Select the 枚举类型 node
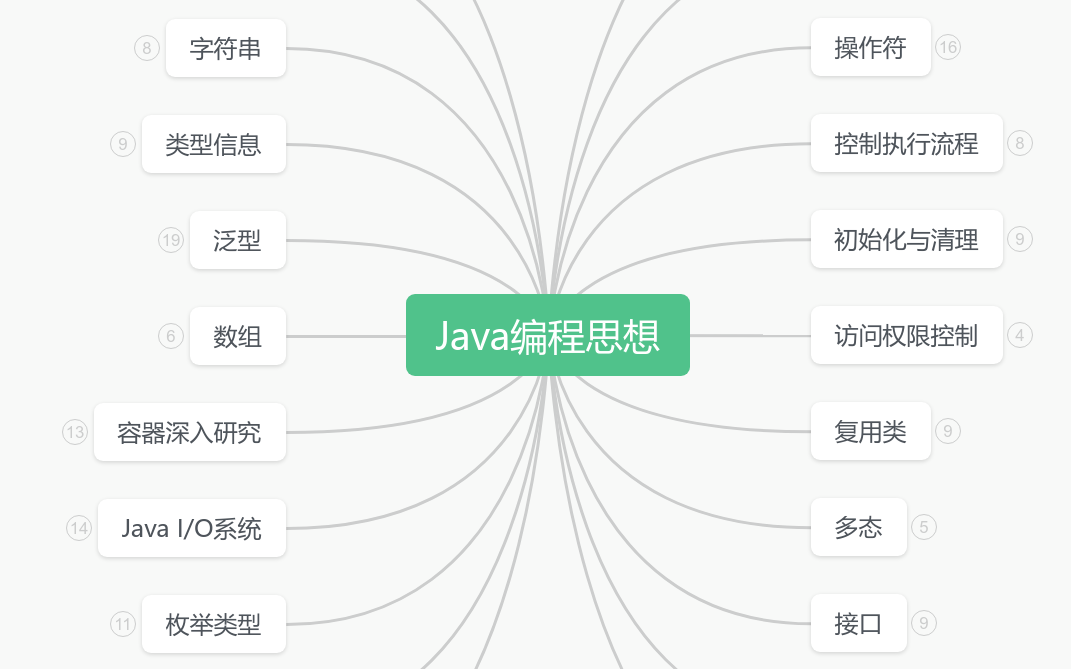The height and width of the screenshot is (669, 1071). tap(214, 624)
